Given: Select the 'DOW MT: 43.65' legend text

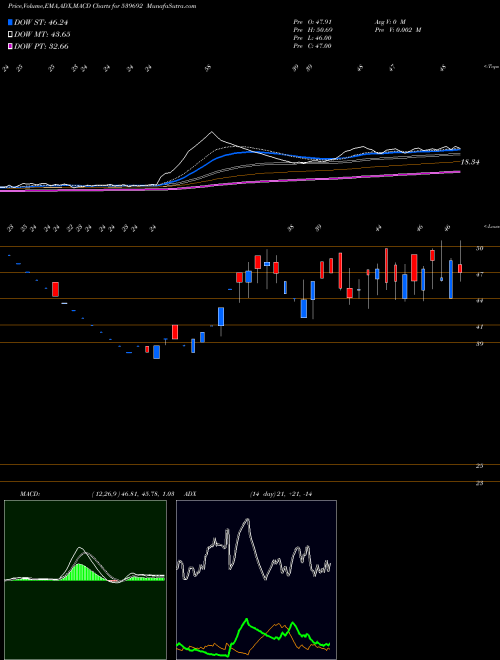Looking at the screenshot, I should click(42, 35).
